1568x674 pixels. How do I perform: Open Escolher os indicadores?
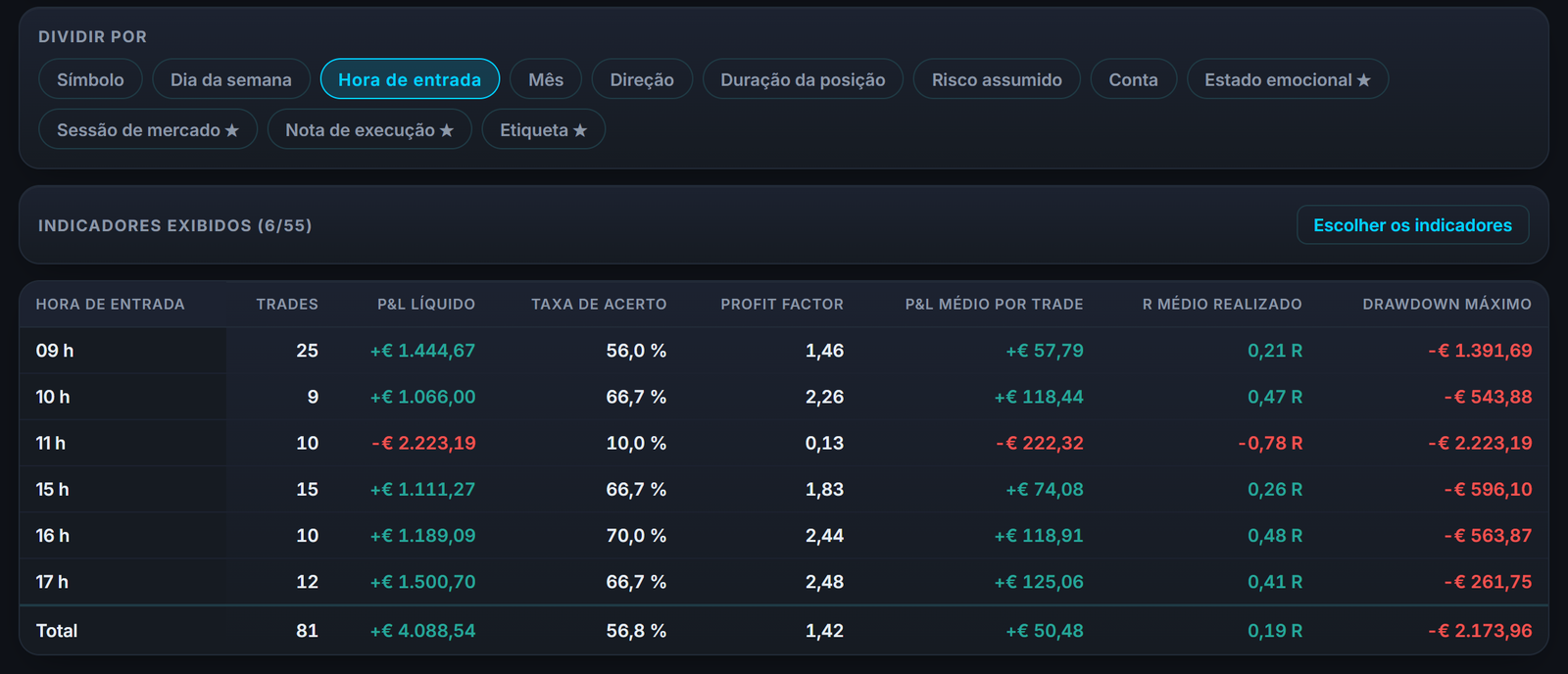[x=1412, y=225]
